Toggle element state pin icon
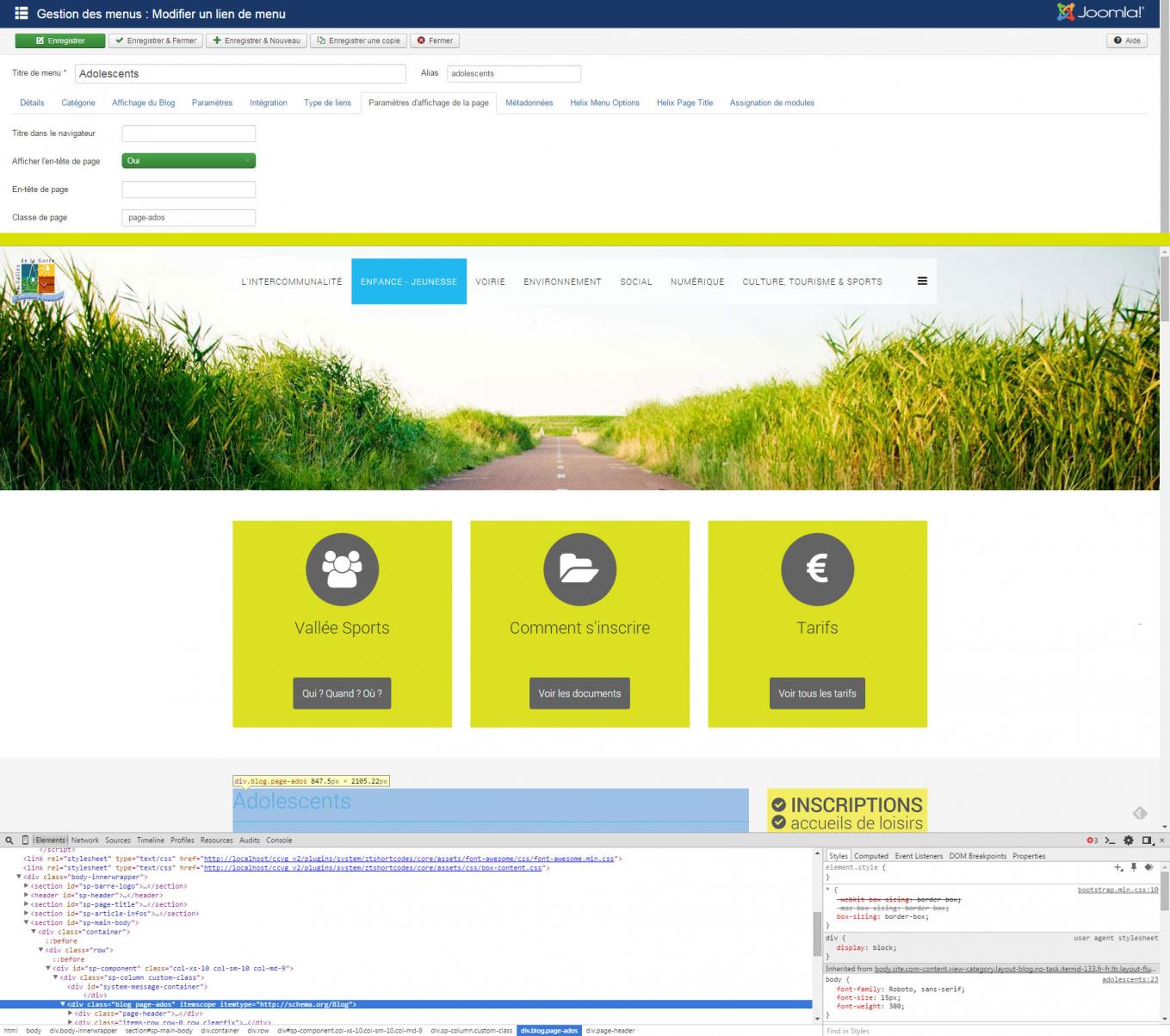 point(1134,867)
